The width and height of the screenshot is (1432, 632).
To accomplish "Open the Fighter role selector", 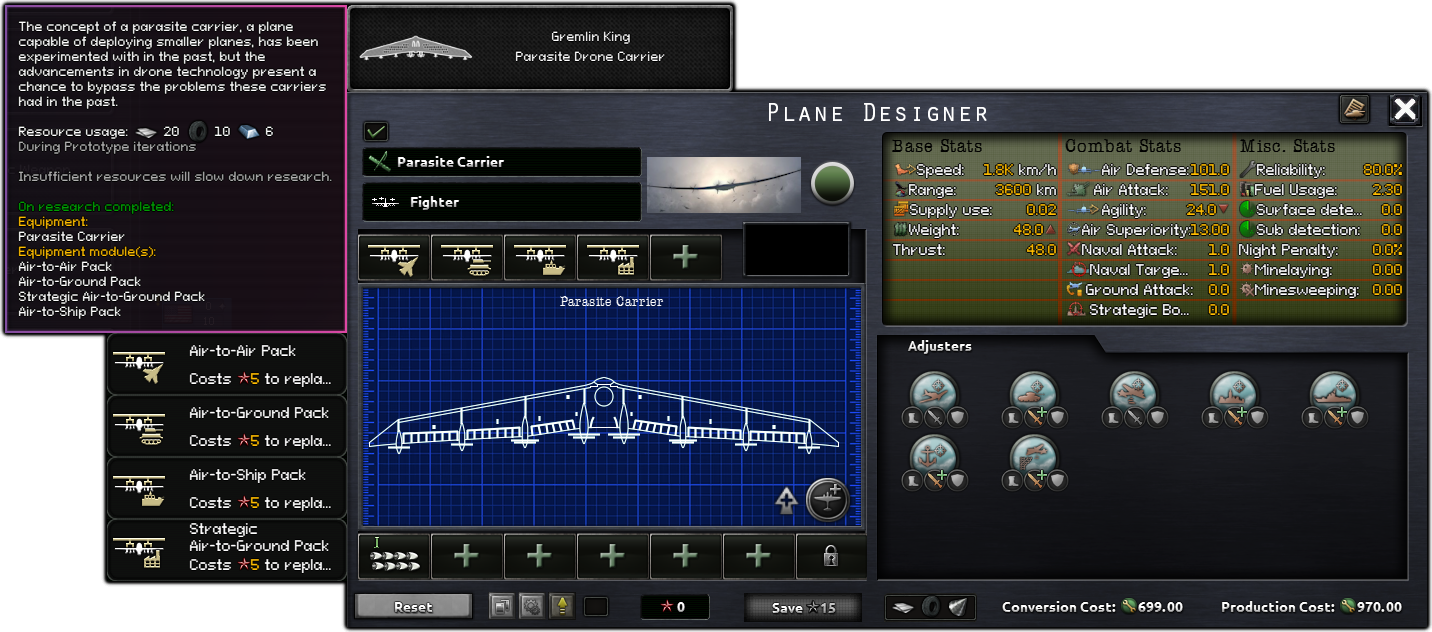I will 502,202.
